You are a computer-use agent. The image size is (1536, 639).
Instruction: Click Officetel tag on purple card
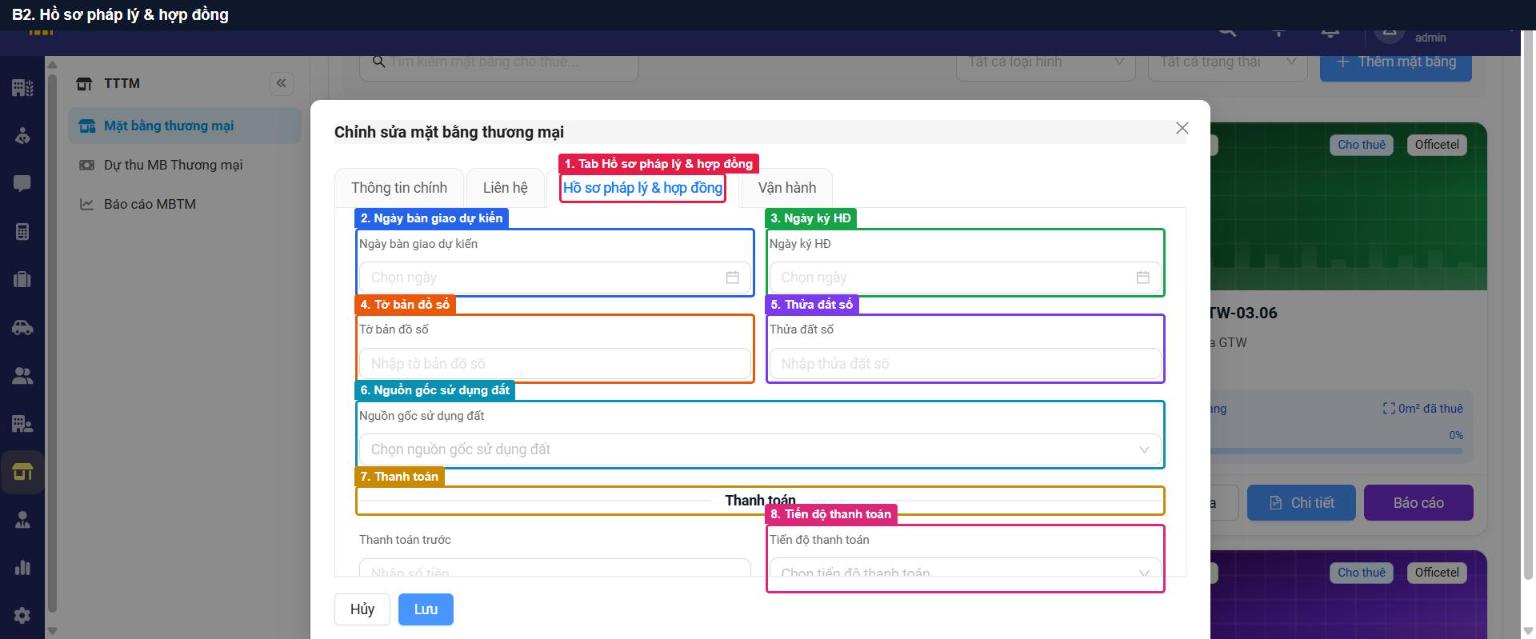1437,573
